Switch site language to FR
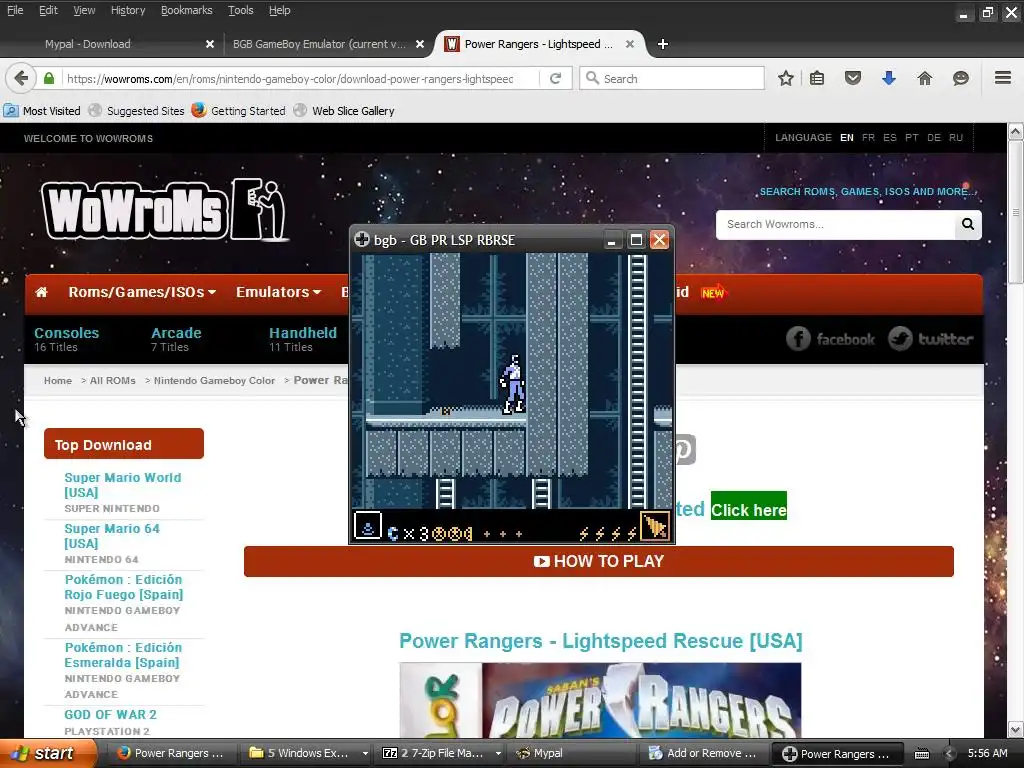This screenshot has height=768, width=1024. point(868,138)
